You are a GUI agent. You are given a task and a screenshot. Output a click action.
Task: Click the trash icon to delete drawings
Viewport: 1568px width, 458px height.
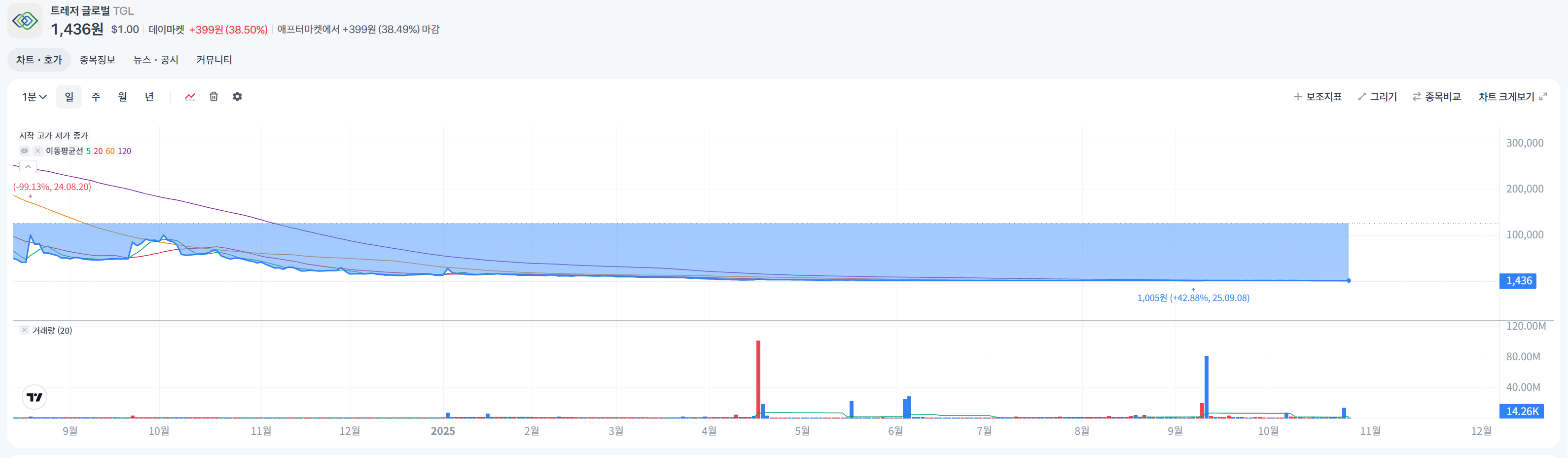tap(214, 97)
